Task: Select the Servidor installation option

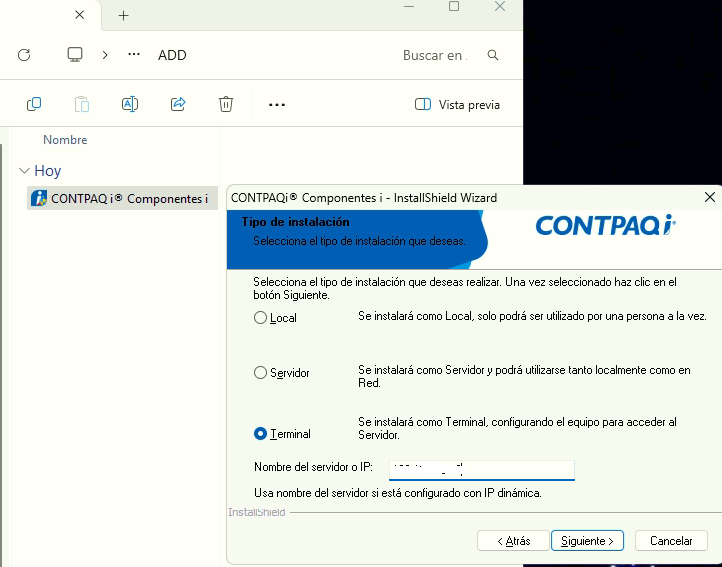Action: [x=261, y=373]
